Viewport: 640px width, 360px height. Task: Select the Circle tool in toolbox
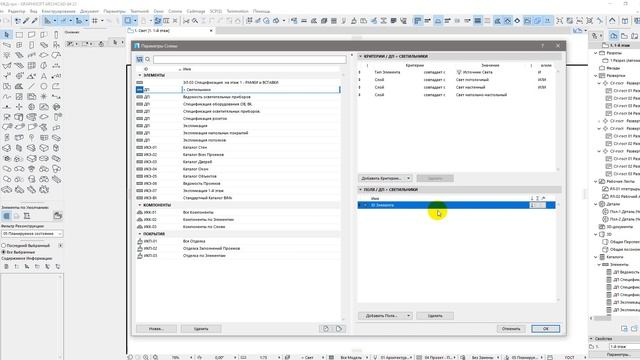(x=44, y=86)
